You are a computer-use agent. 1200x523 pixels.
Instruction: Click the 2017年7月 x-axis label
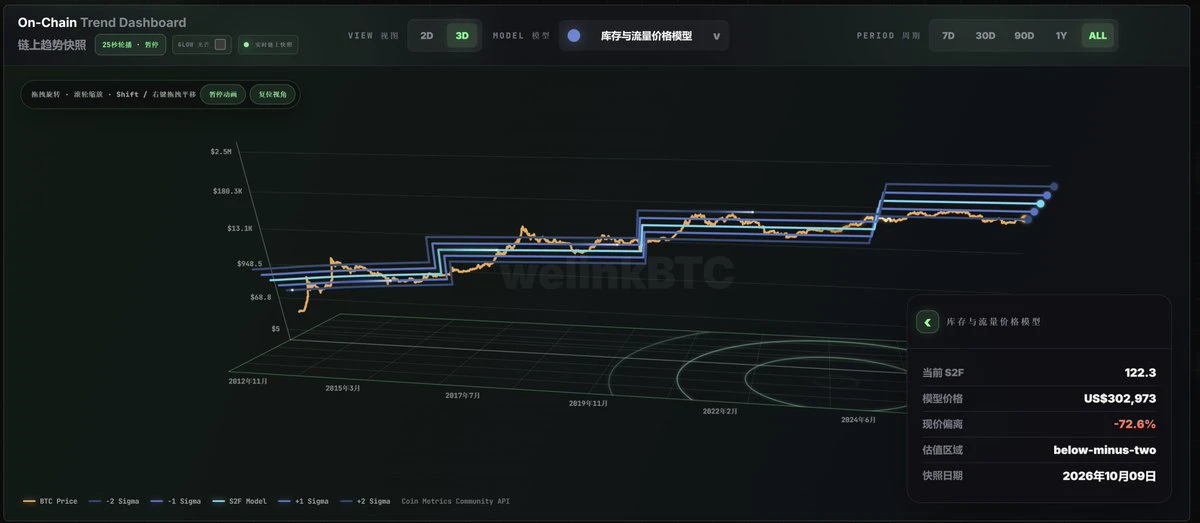(x=462, y=395)
